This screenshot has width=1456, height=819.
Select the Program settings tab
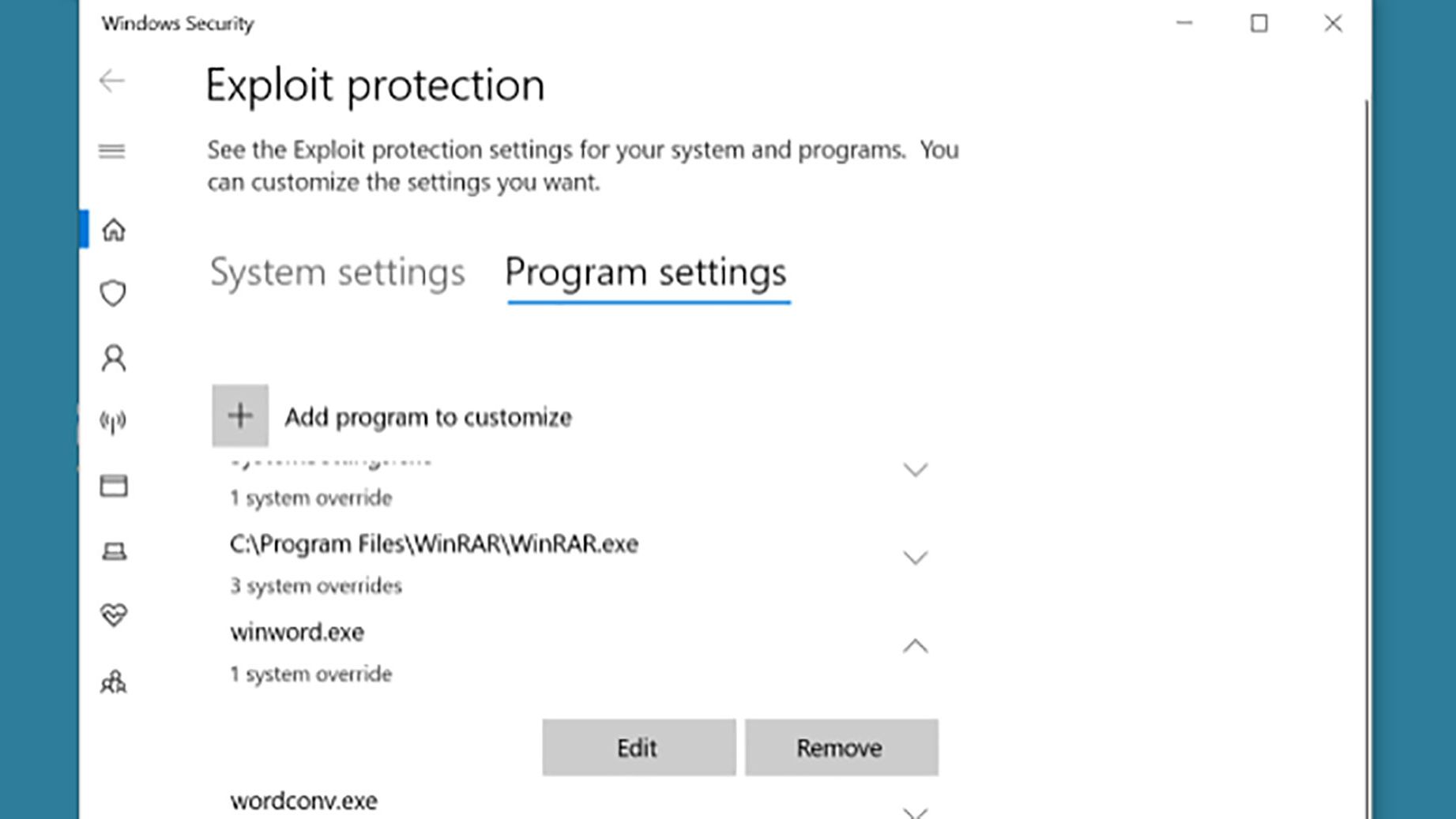pos(646,272)
